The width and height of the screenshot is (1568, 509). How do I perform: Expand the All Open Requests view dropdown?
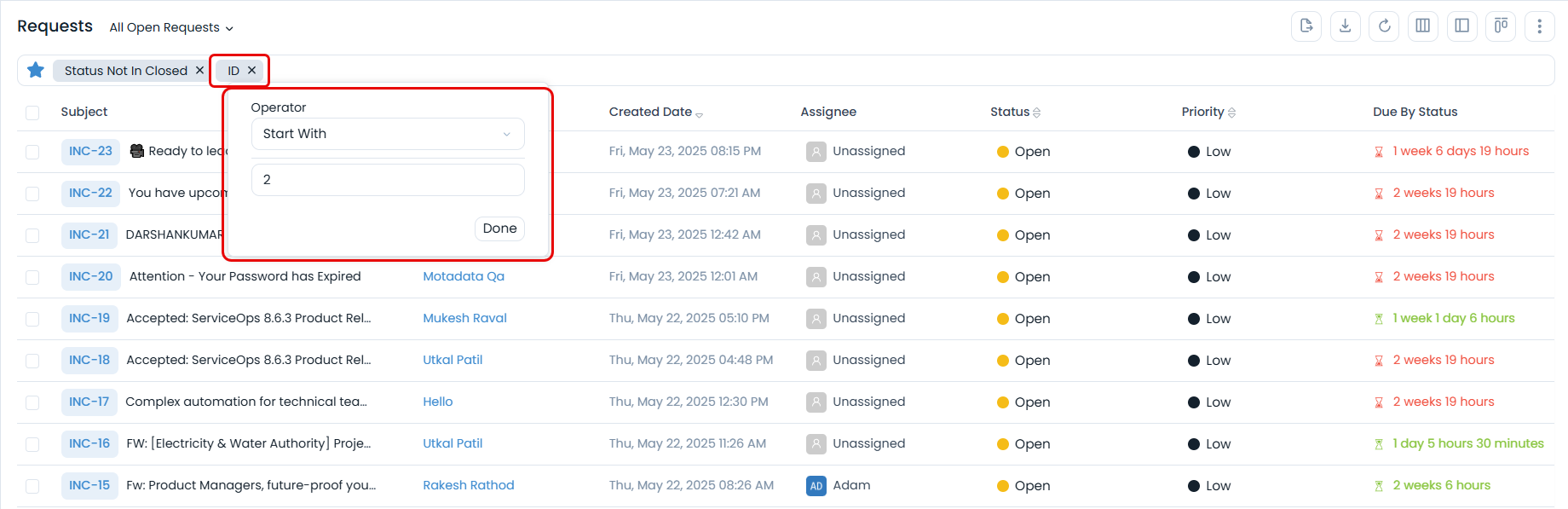(x=170, y=27)
